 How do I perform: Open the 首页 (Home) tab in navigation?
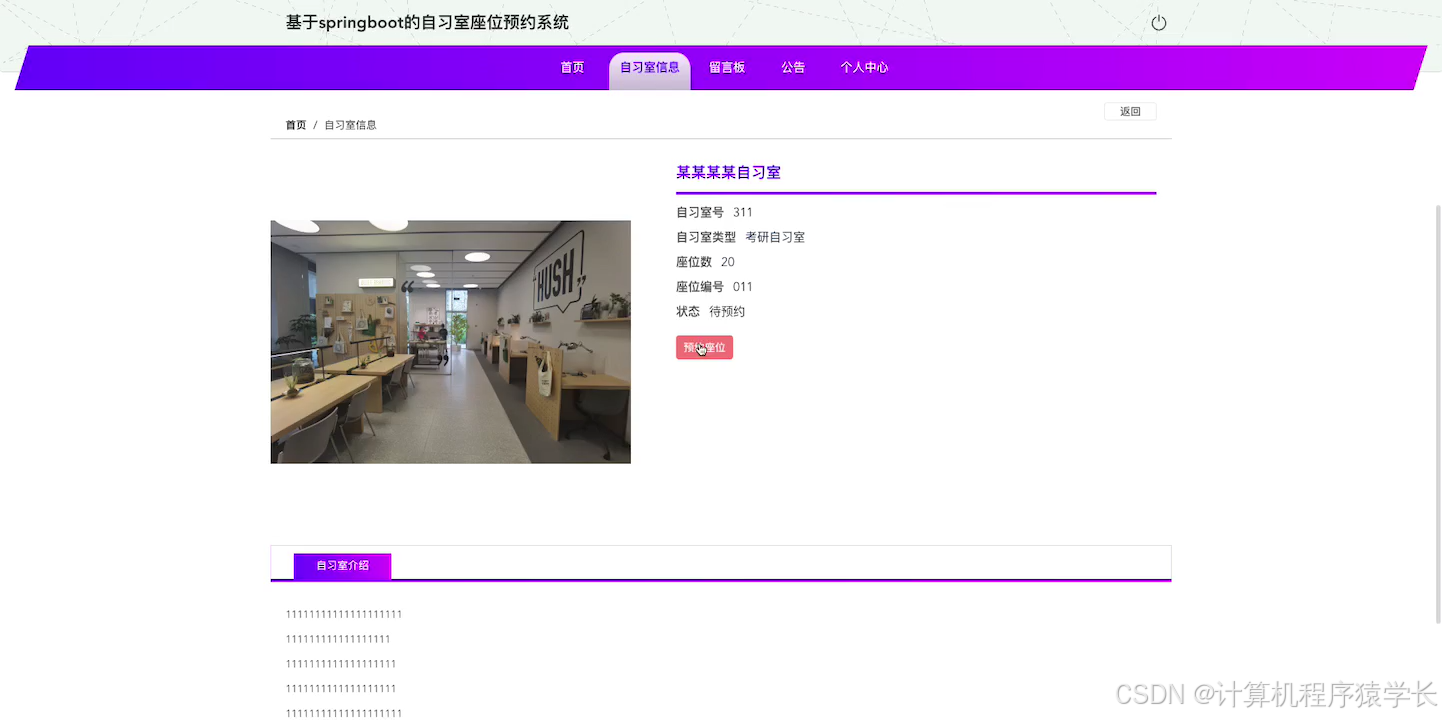click(x=572, y=67)
